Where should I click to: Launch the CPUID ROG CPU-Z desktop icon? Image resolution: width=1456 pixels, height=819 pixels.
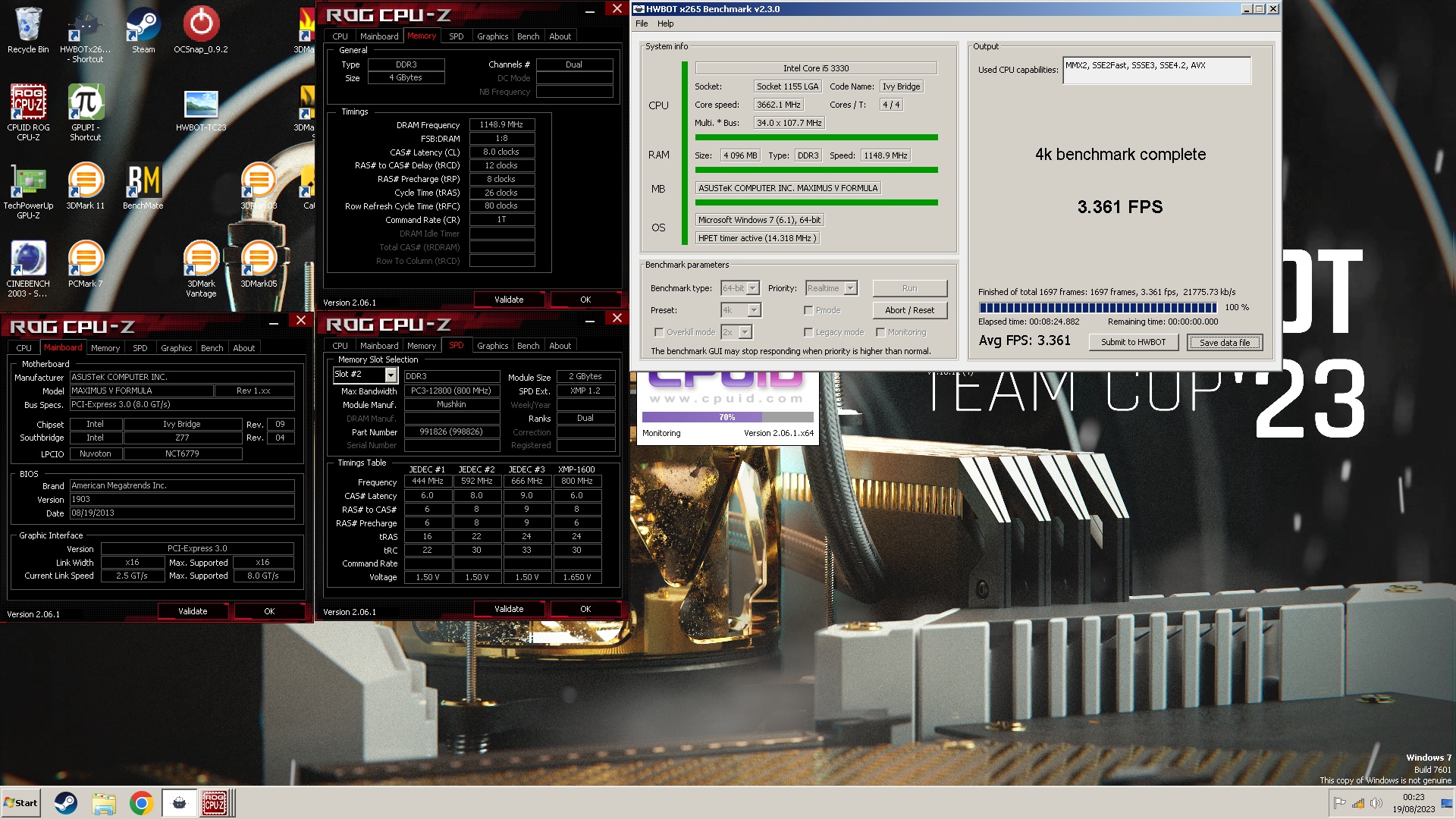click(28, 112)
